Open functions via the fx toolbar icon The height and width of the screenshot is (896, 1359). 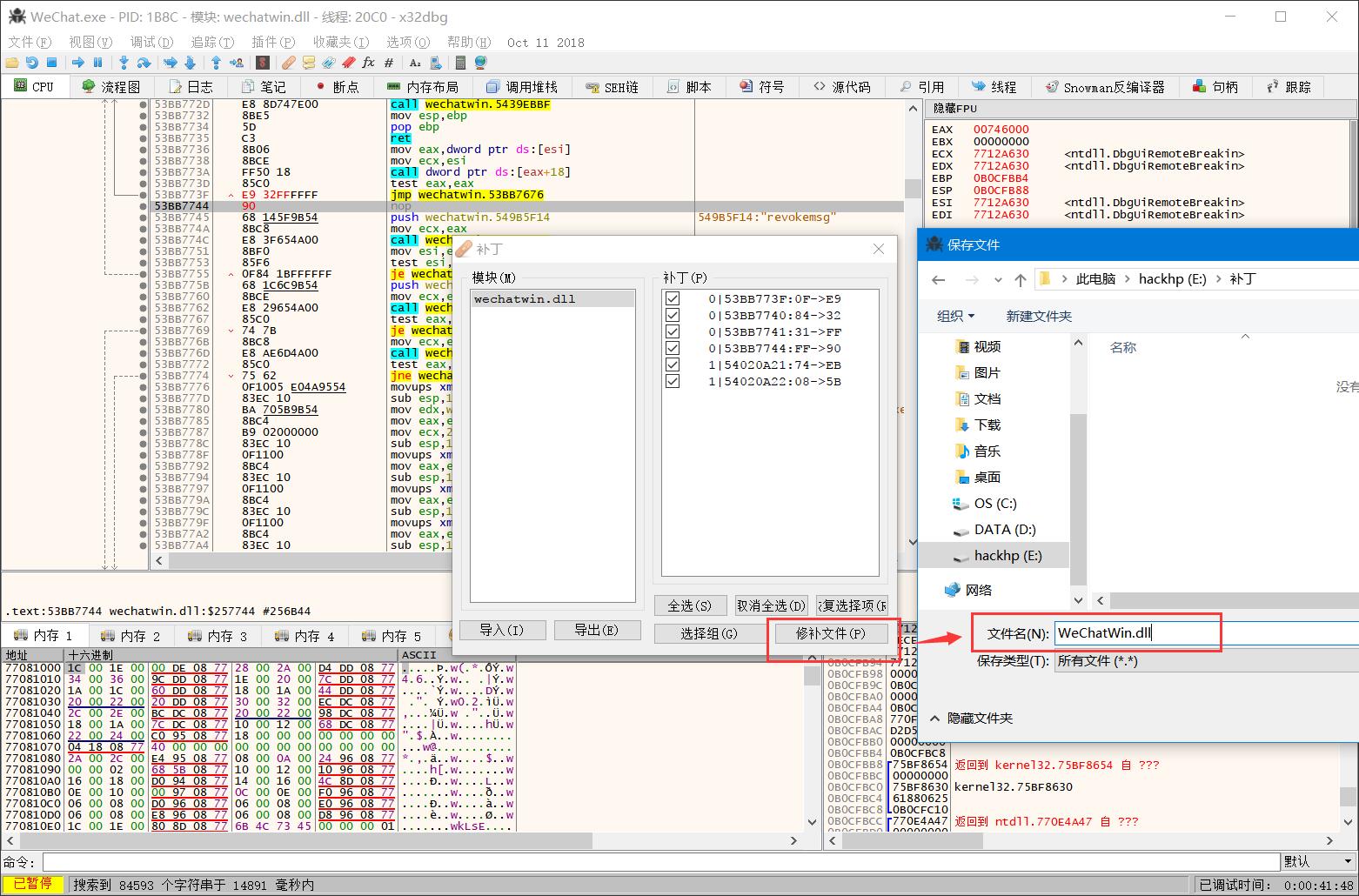pos(368,63)
